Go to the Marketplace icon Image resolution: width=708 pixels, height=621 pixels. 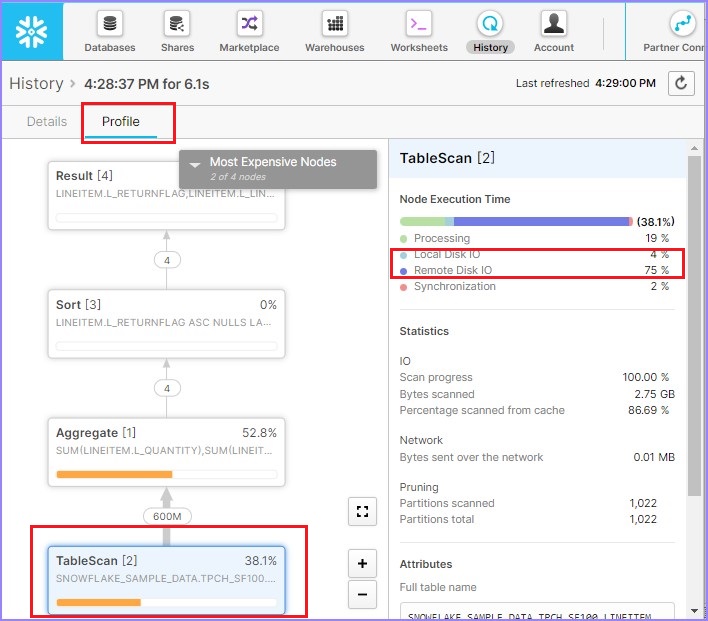pos(249,31)
